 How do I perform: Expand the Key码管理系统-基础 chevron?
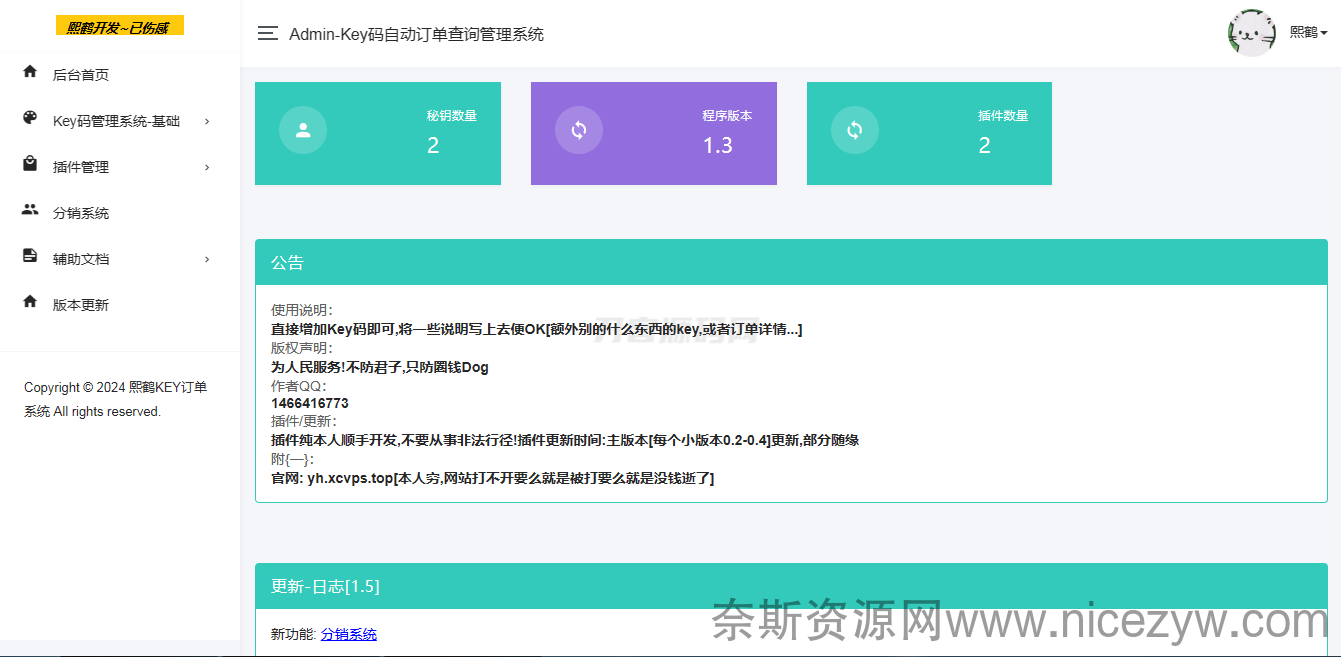207,121
